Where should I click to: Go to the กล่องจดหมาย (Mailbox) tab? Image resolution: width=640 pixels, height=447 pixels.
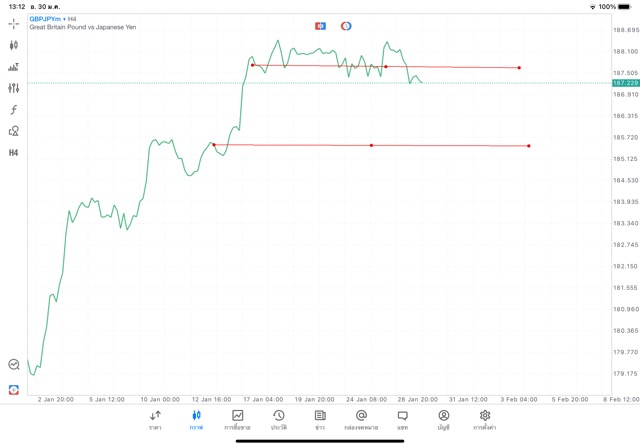point(361,420)
